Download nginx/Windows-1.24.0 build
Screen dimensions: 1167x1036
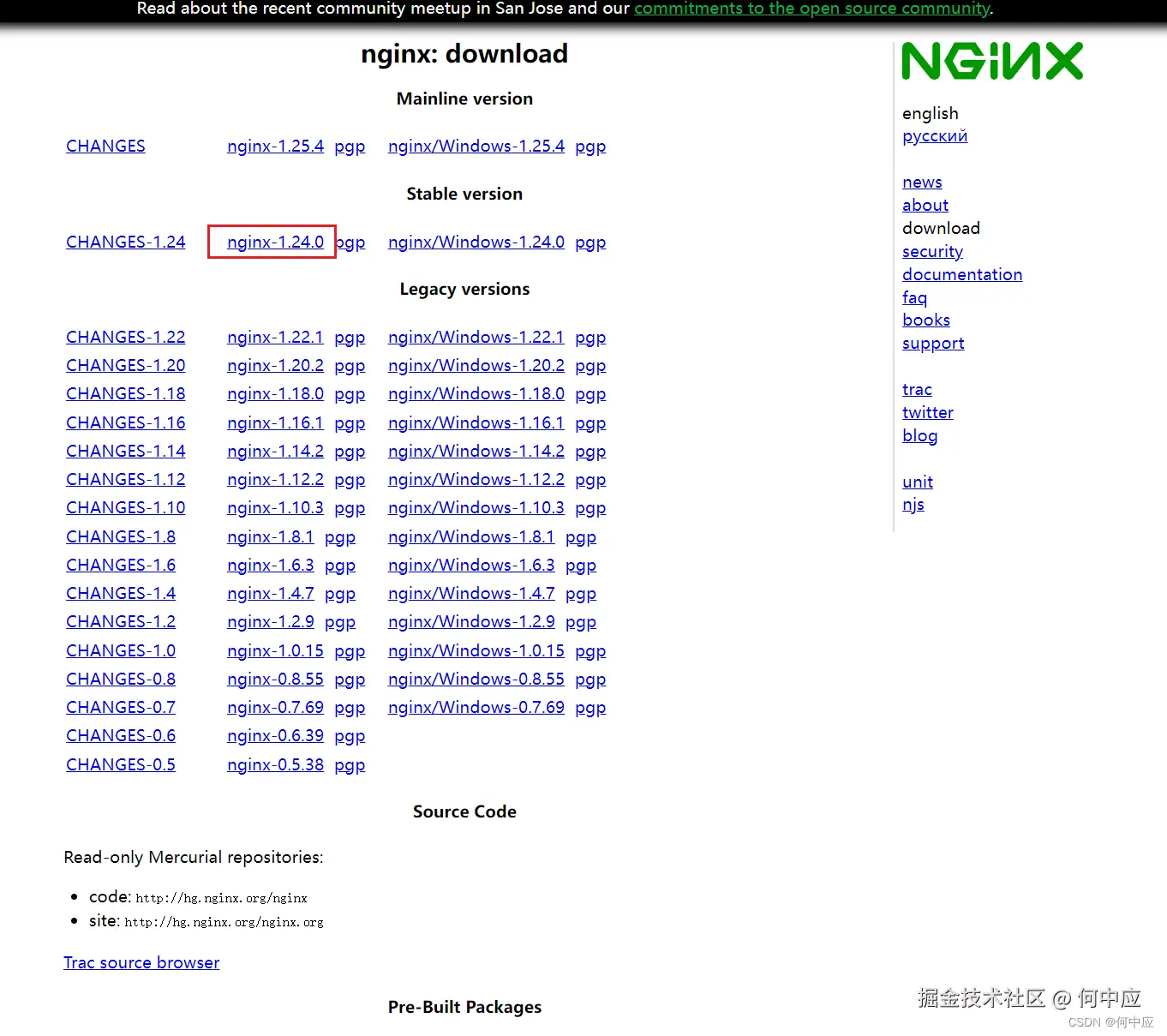[476, 243]
